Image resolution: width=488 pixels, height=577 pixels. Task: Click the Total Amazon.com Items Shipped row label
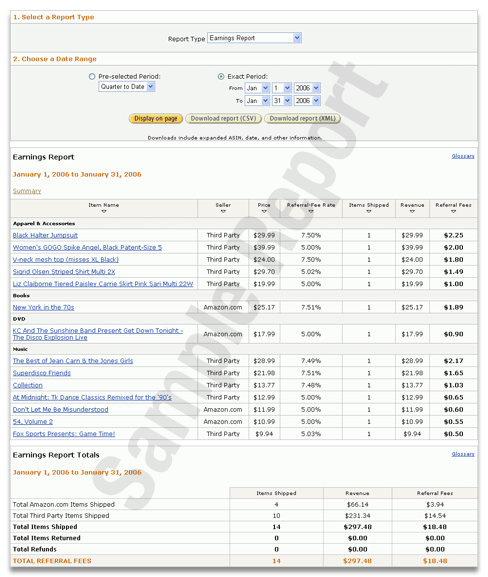64,504
